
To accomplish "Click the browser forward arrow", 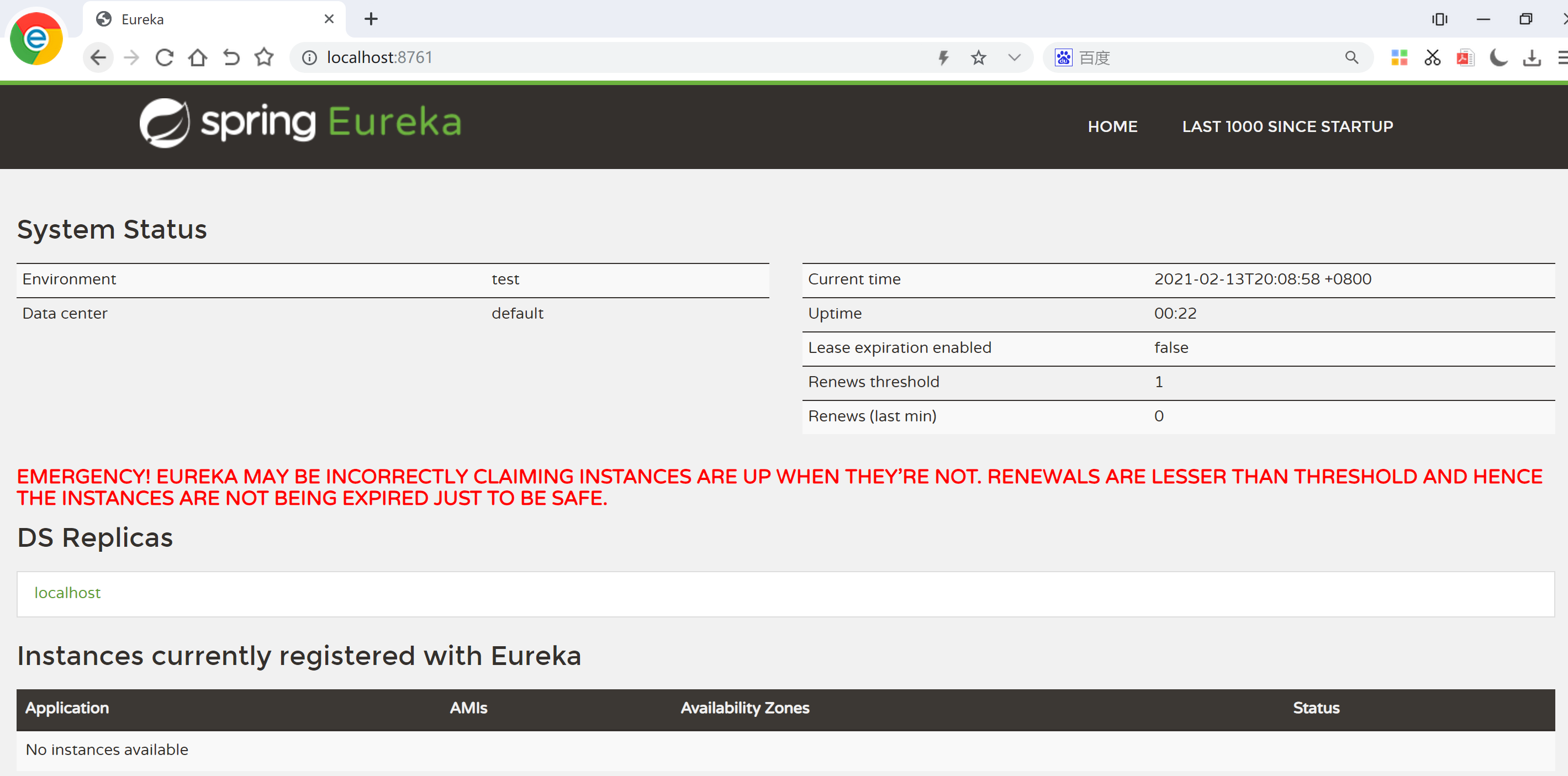I will tap(131, 58).
